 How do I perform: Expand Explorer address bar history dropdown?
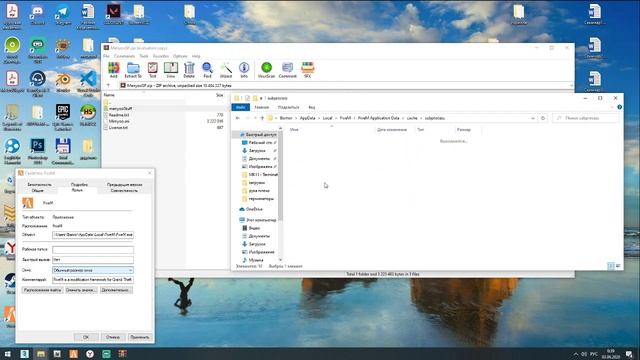point(533,118)
